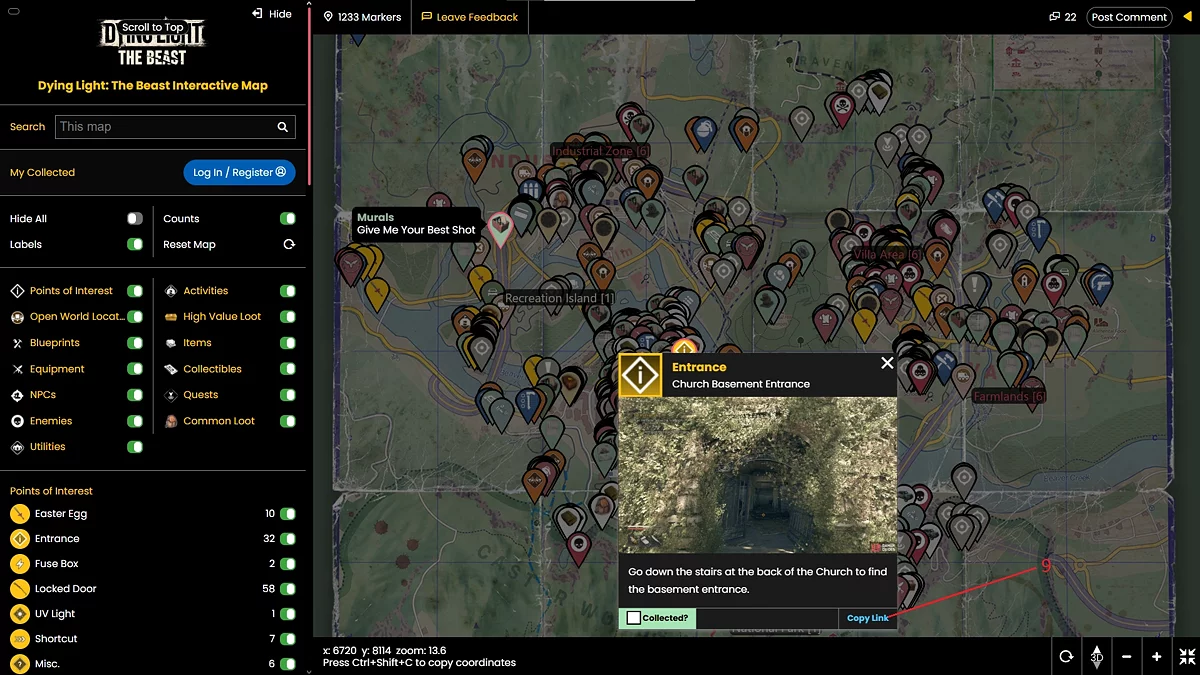Zoom out using the minus icon
The height and width of the screenshot is (675, 1200).
pyautogui.click(x=1127, y=657)
